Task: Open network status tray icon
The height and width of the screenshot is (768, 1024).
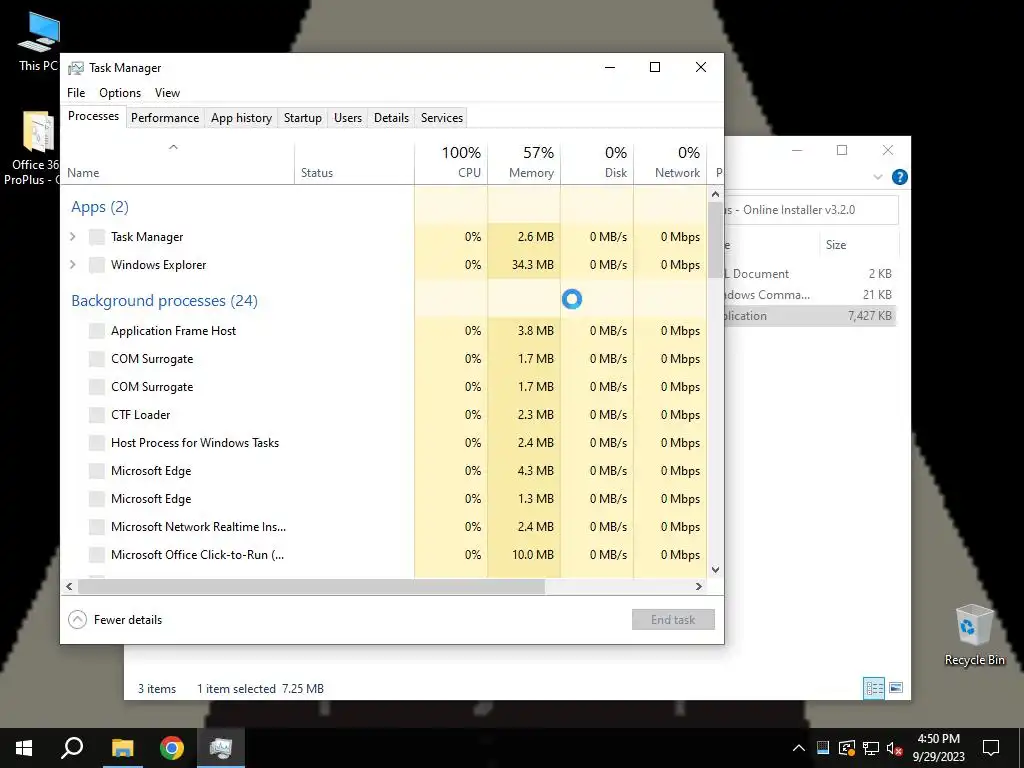Action: pyautogui.click(x=871, y=748)
